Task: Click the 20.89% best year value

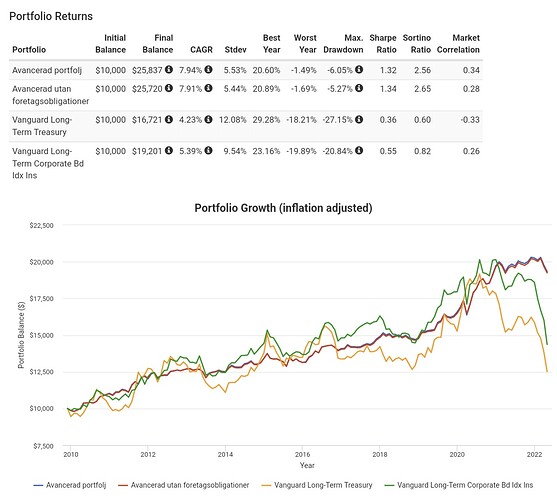Action: tap(266, 89)
